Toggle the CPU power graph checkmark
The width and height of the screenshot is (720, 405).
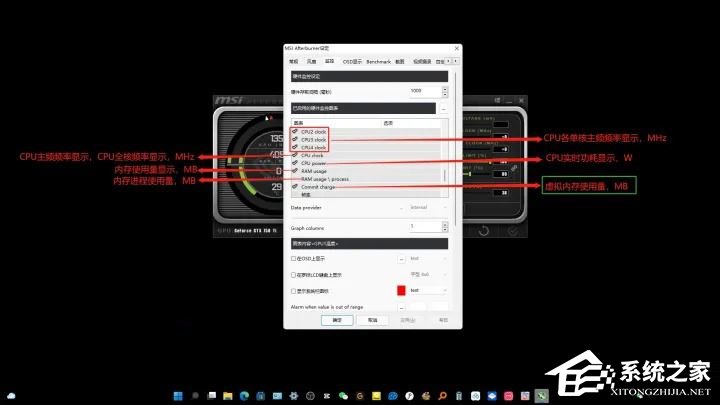tap(295, 163)
